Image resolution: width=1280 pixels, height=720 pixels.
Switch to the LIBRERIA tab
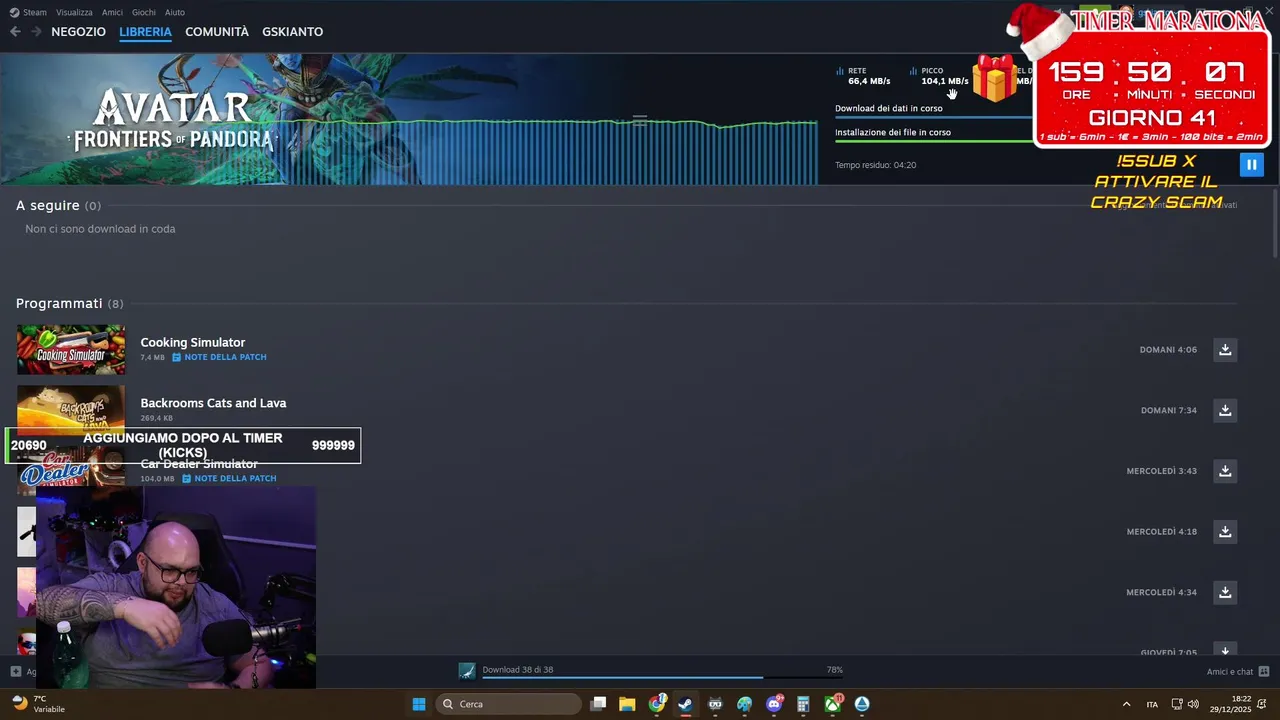tap(145, 32)
